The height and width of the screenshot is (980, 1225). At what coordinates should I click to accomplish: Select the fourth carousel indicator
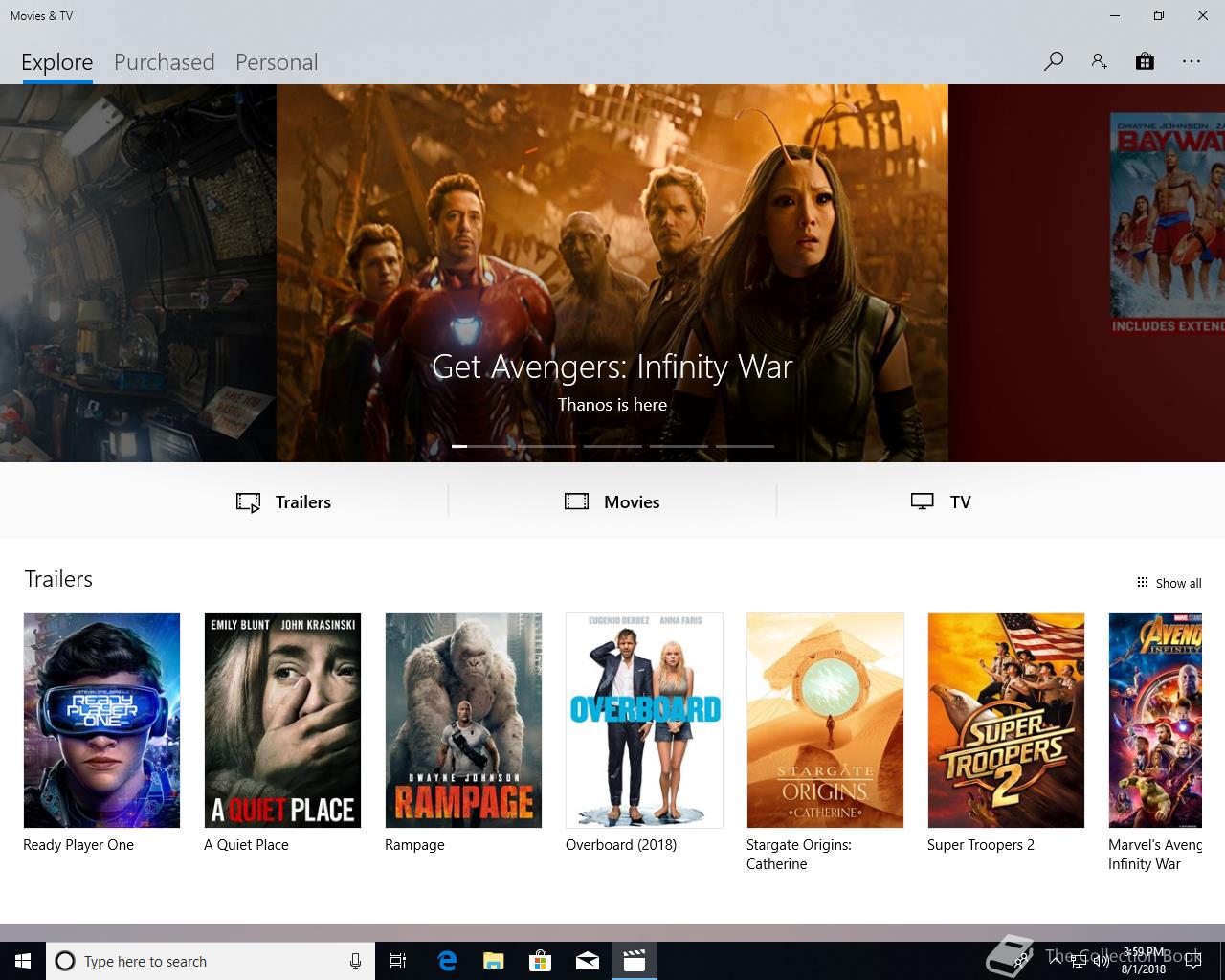(679, 446)
